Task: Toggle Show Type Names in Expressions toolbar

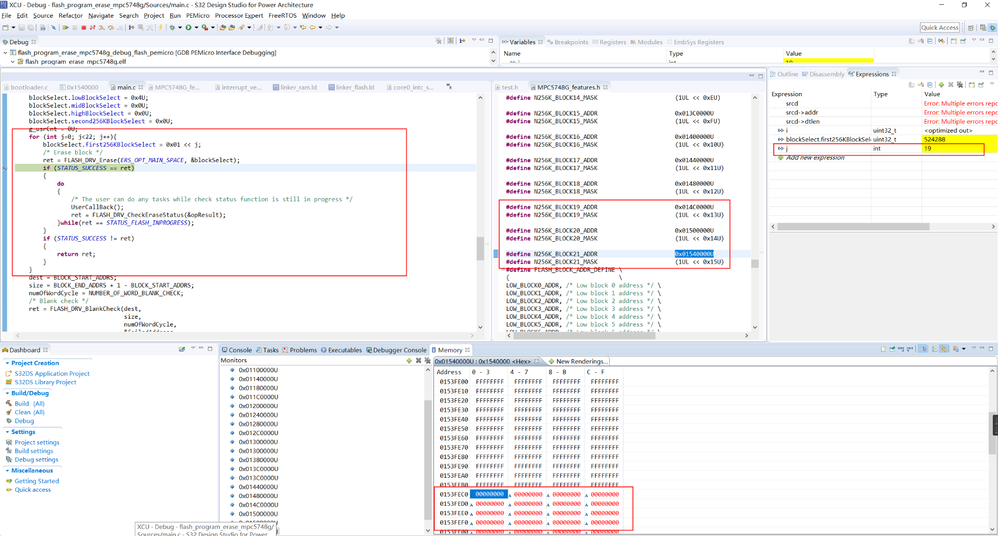Action: coord(921,85)
